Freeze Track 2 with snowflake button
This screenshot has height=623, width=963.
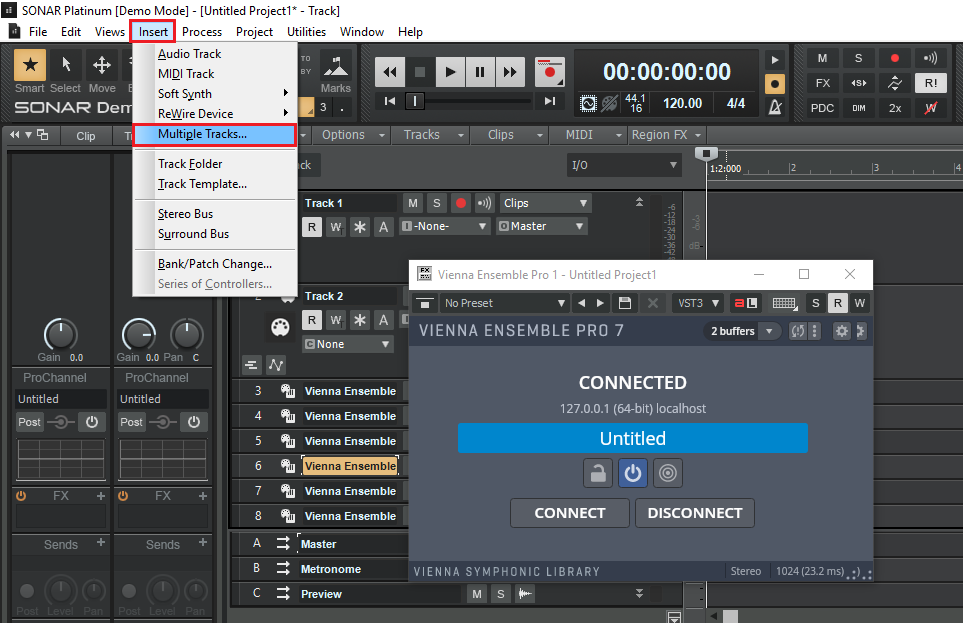click(360, 320)
